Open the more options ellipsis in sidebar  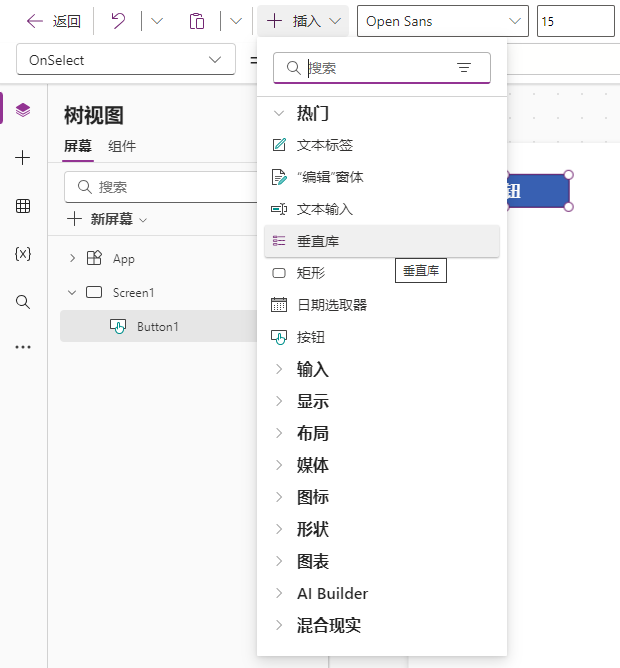click(x=23, y=347)
